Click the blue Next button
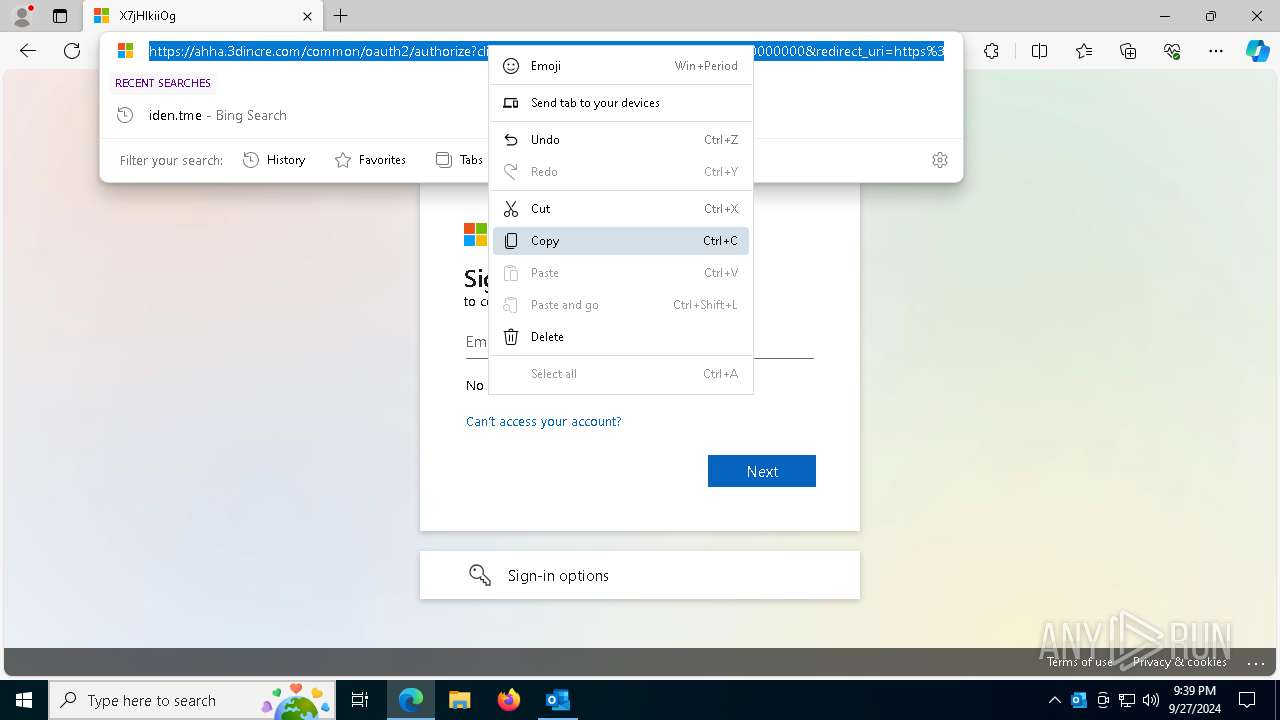 coord(762,471)
